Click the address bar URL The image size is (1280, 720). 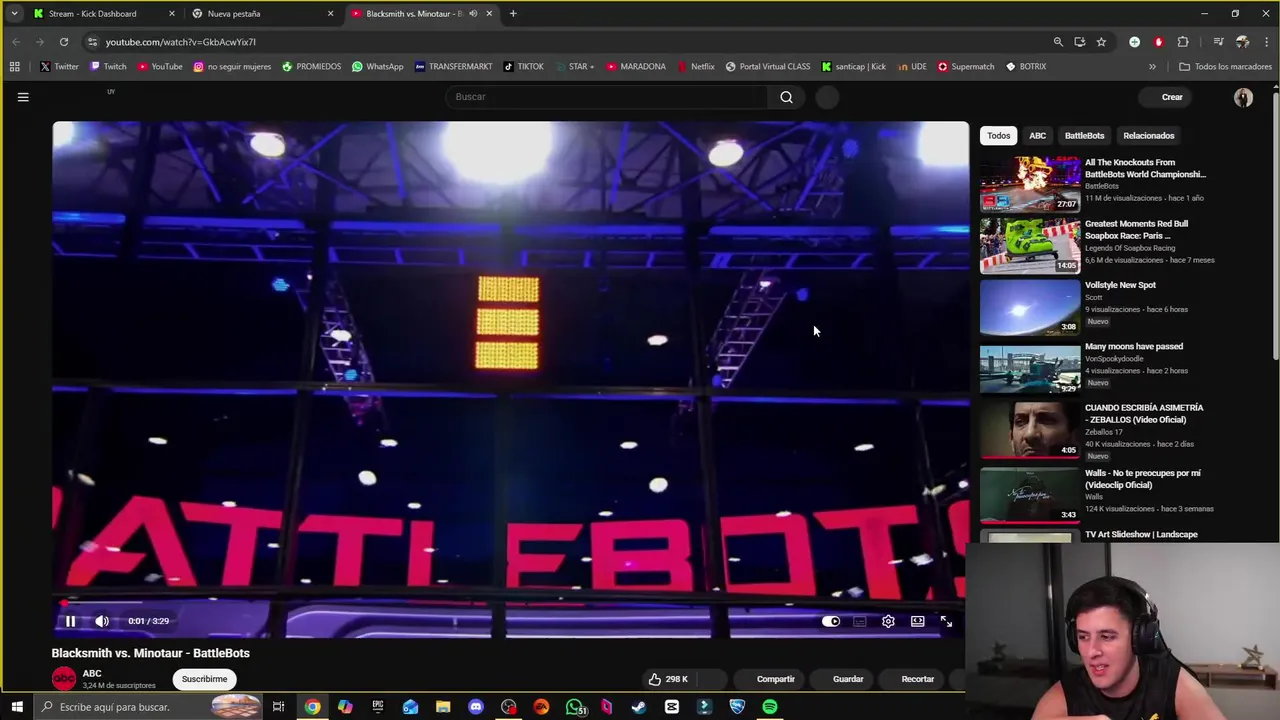coord(181,42)
